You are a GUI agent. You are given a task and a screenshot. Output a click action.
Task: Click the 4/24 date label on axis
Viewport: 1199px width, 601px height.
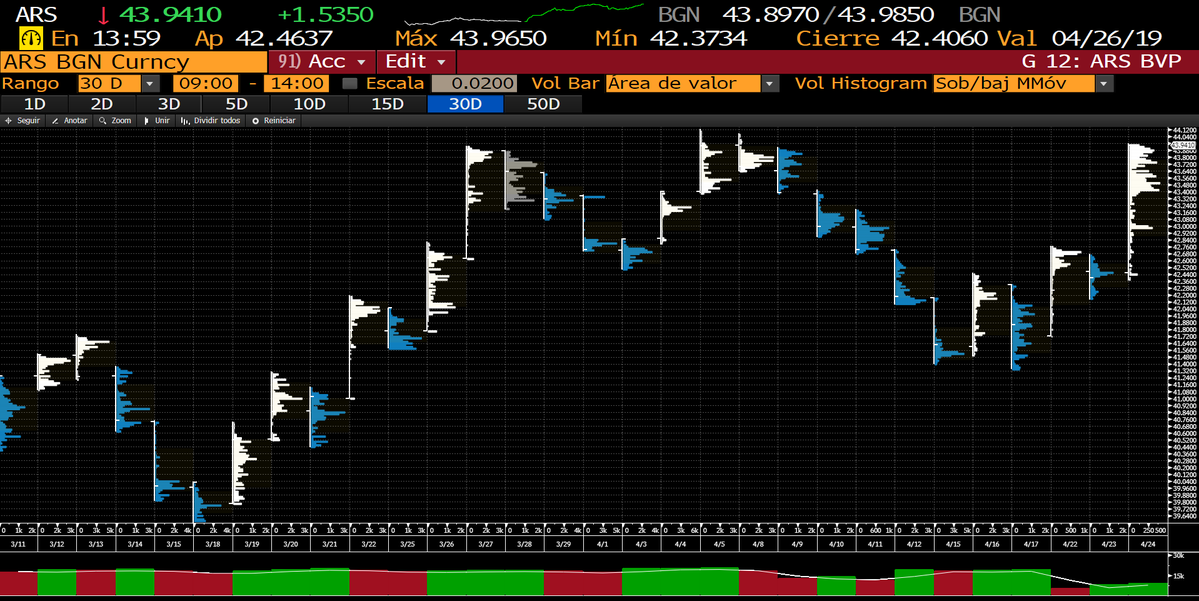point(1148,544)
